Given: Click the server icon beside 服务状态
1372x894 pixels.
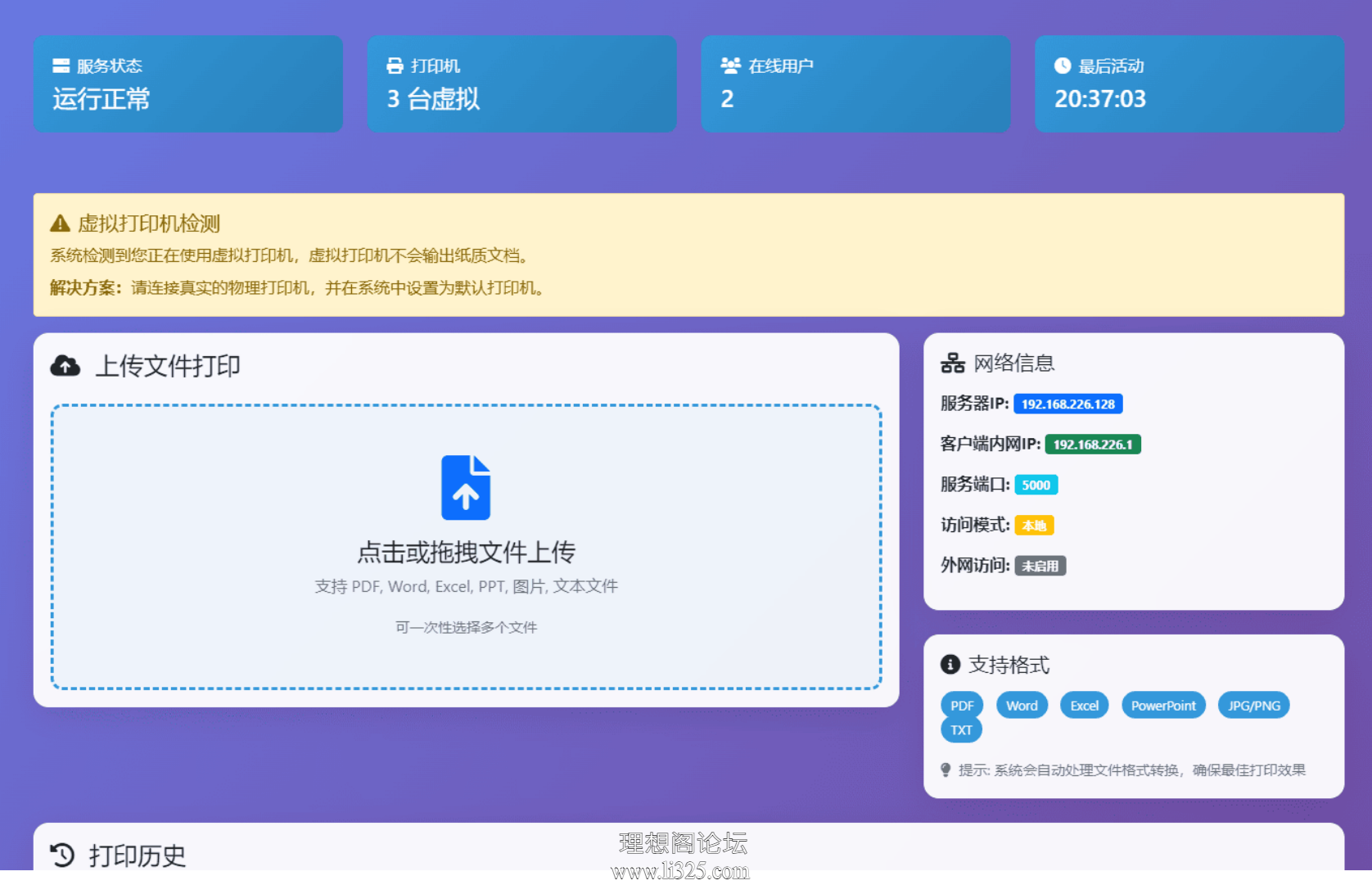Looking at the screenshot, I should (61, 65).
